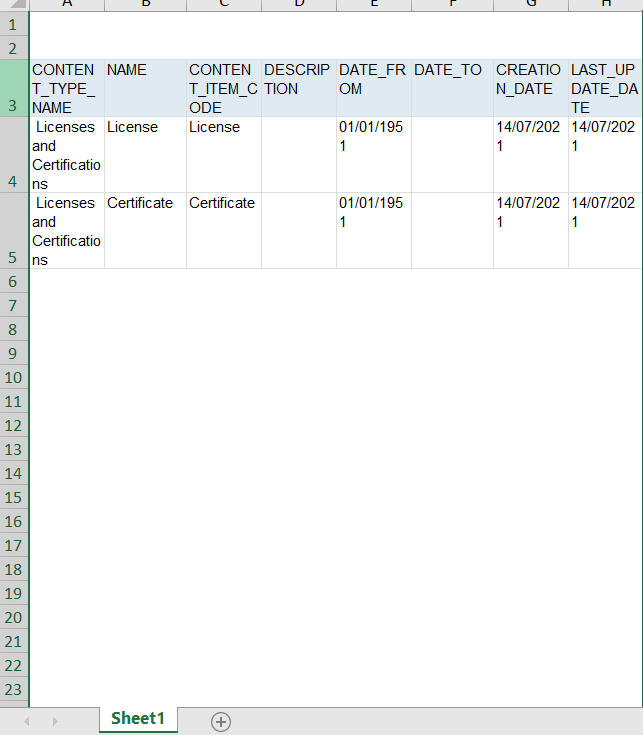This screenshot has height=735, width=643.
Task: Select row 20 header
Action: point(14,617)
